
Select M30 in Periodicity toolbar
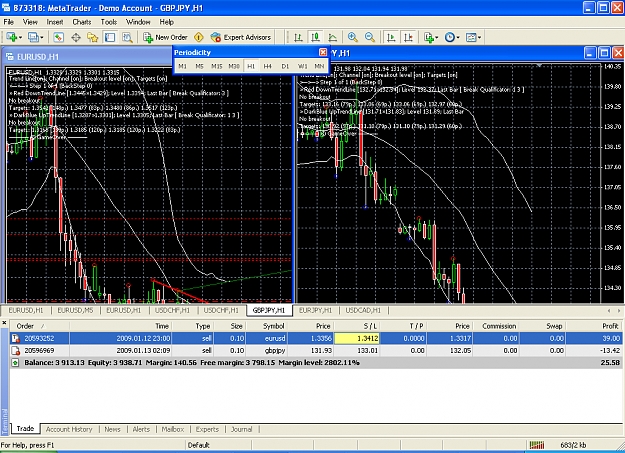(234, 66)
